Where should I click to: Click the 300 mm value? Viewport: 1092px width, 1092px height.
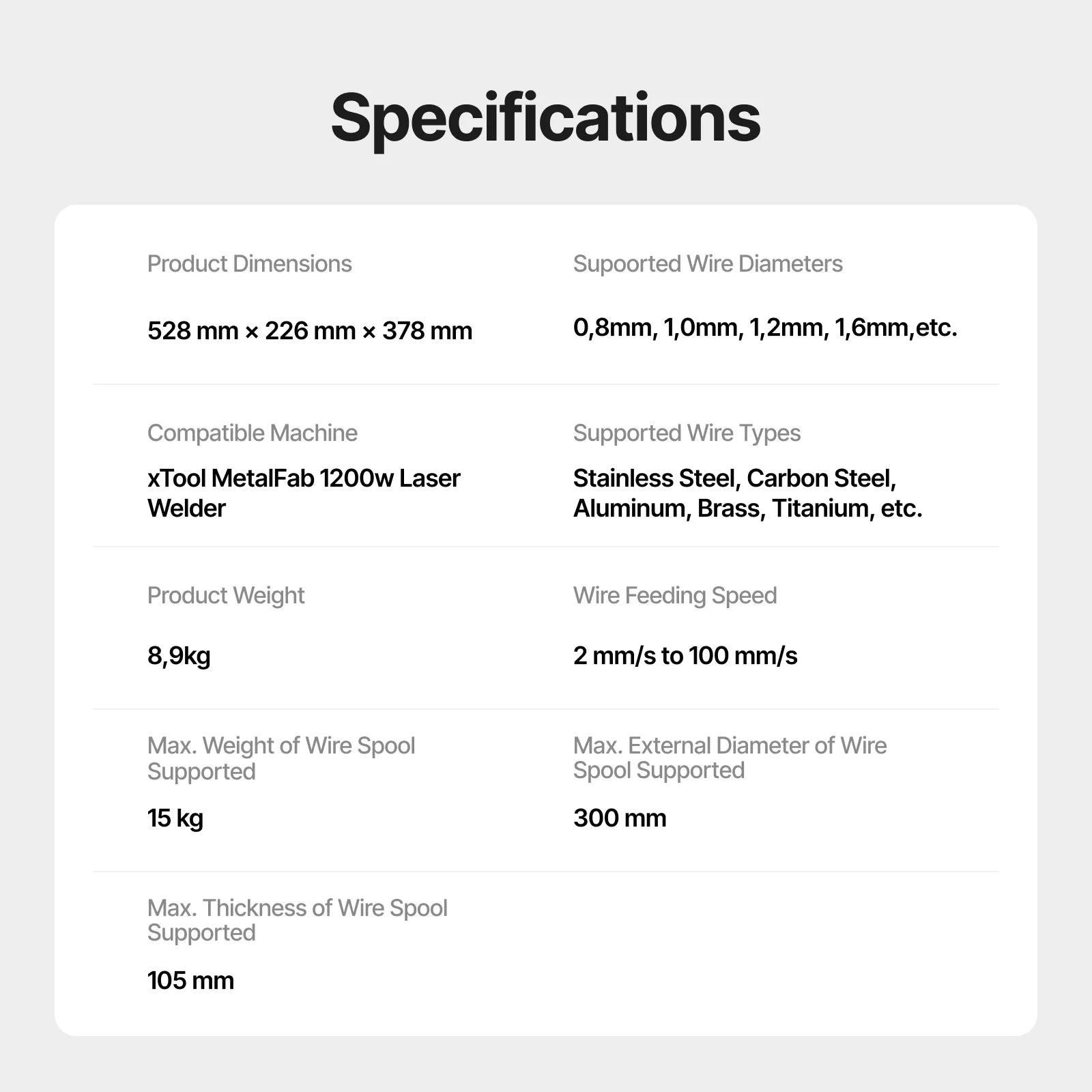[620, 818]
